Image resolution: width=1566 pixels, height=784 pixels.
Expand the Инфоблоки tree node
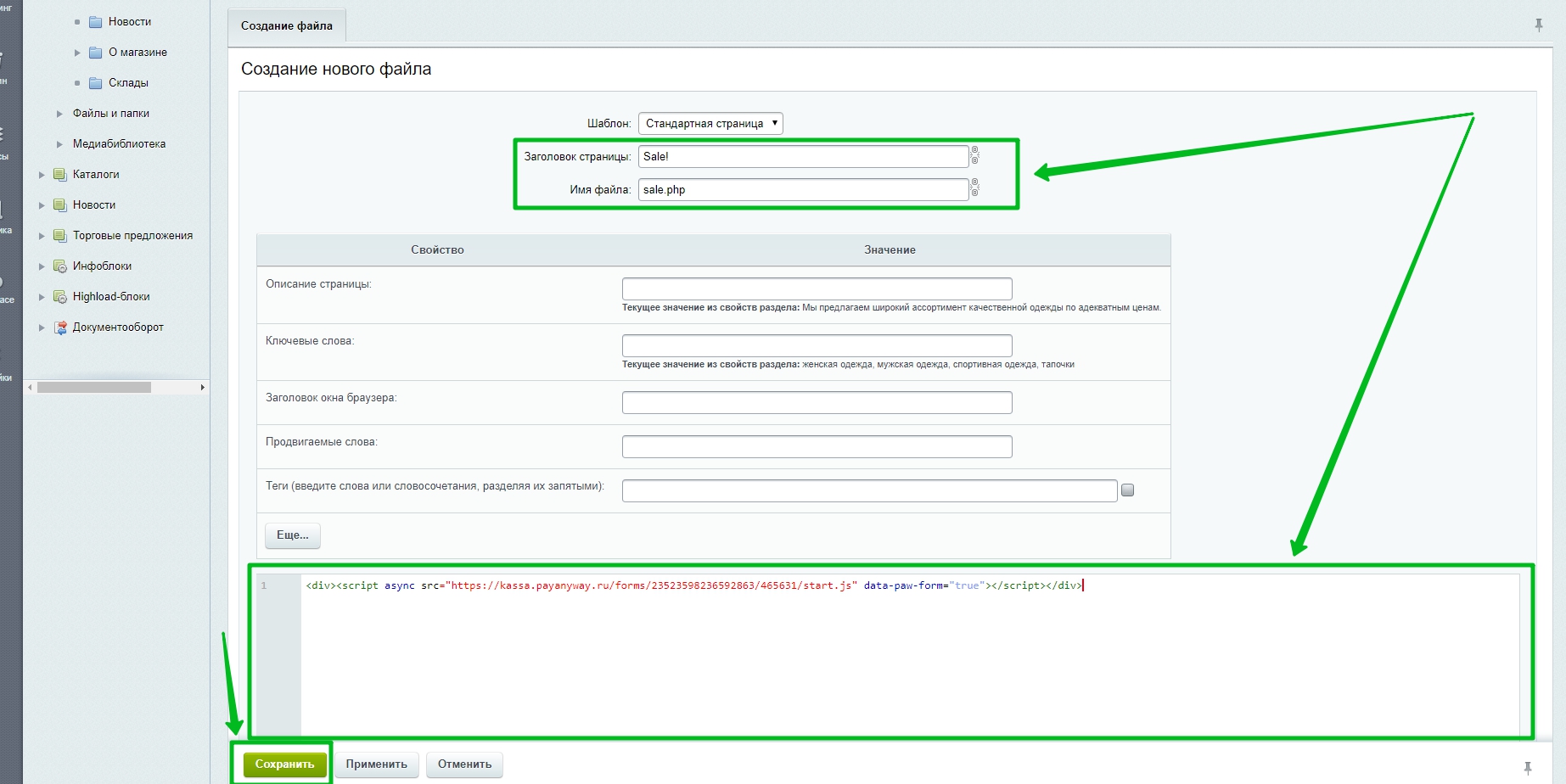(42, 266)
